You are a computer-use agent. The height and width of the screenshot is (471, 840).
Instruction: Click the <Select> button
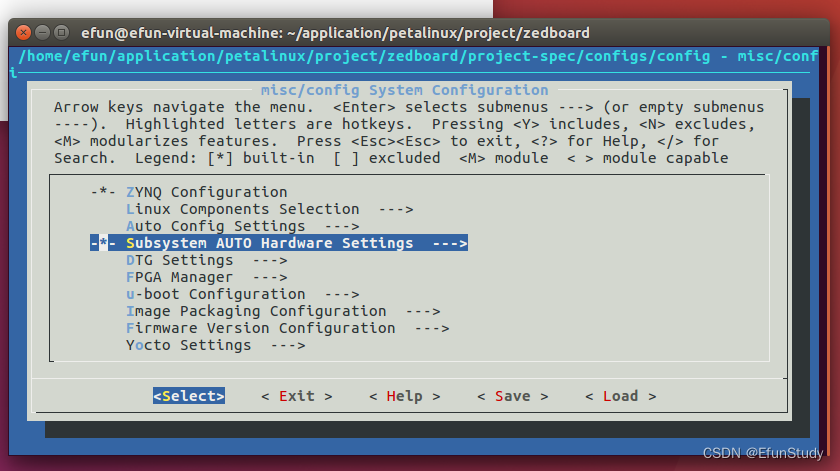[x=189, y=396]
